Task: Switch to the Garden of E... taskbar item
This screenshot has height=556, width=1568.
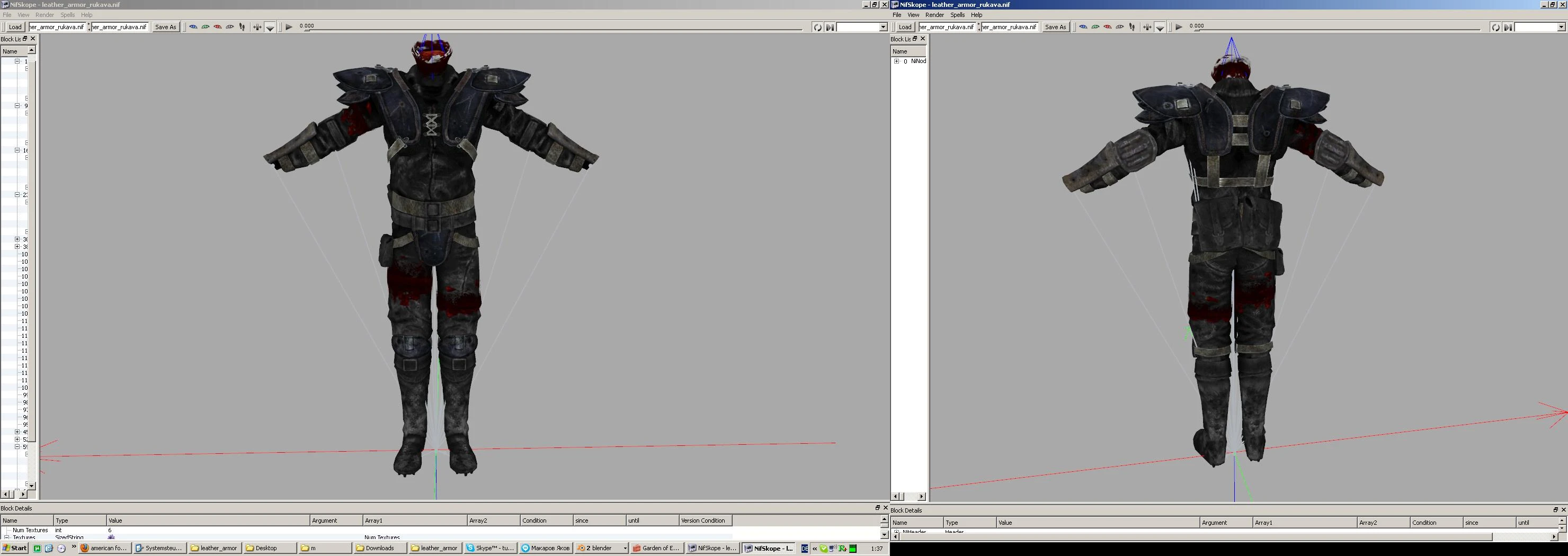Action: [x=657, y=548]
